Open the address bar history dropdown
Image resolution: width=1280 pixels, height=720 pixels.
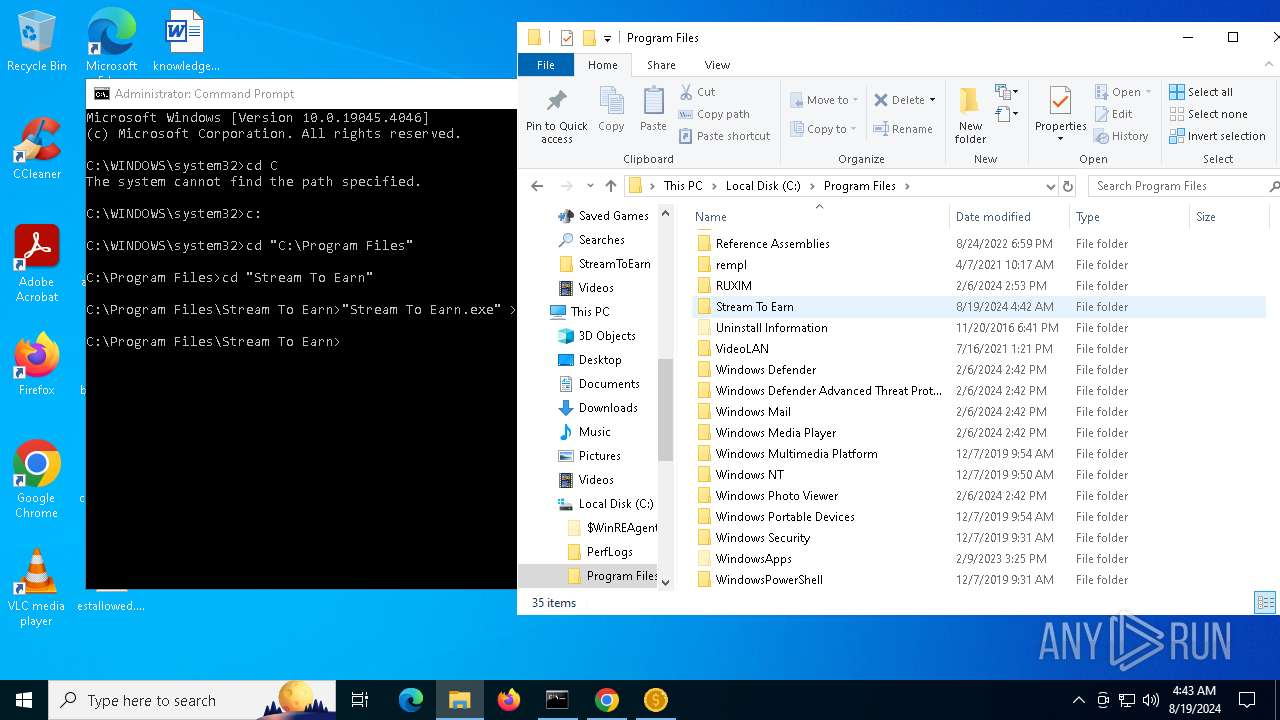point(1050,186)
